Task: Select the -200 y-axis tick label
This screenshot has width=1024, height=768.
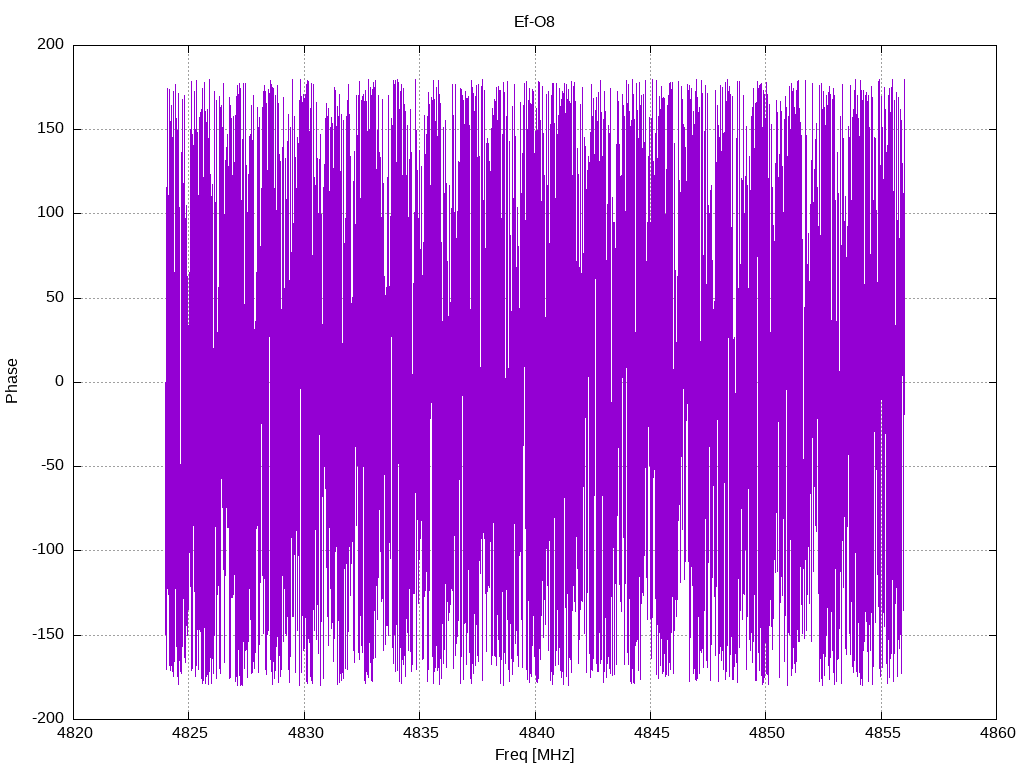Action: click(48, 719)
